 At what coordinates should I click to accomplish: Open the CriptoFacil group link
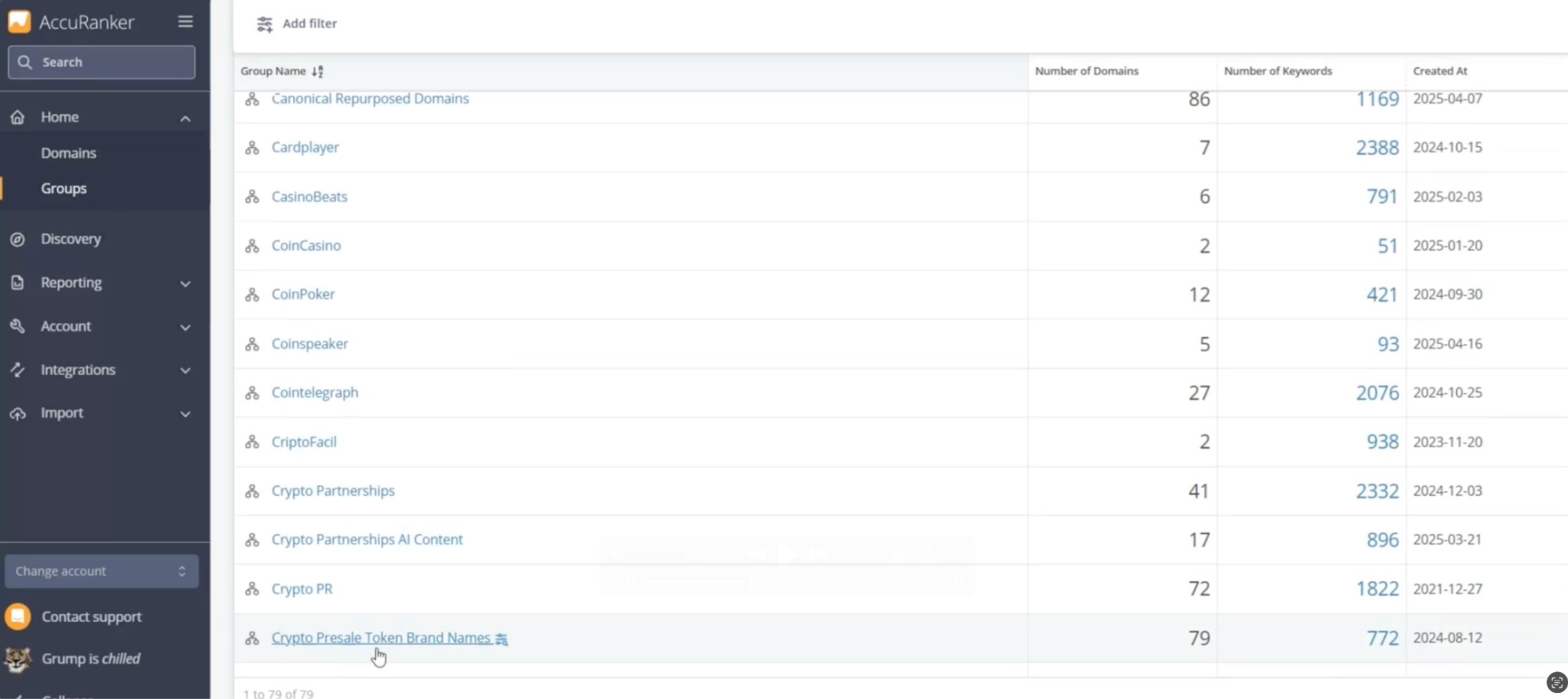[304, 442]
